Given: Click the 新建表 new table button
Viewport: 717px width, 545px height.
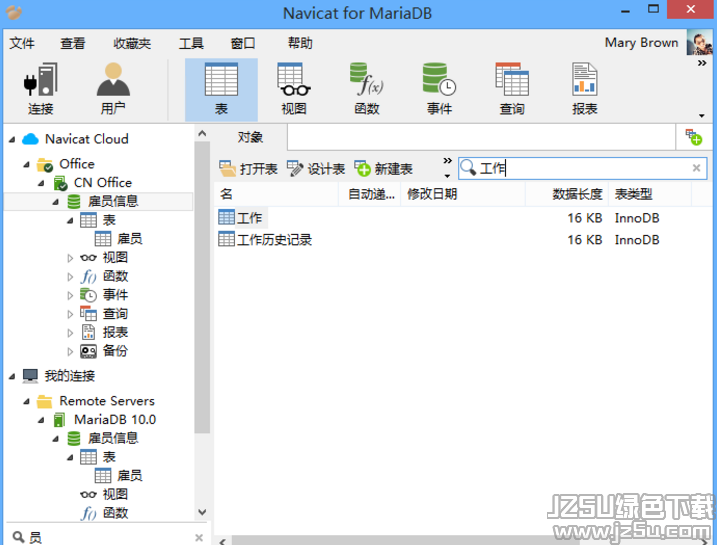Looking at the screenshot, I should pyautogui.click(x=384, y=169).
